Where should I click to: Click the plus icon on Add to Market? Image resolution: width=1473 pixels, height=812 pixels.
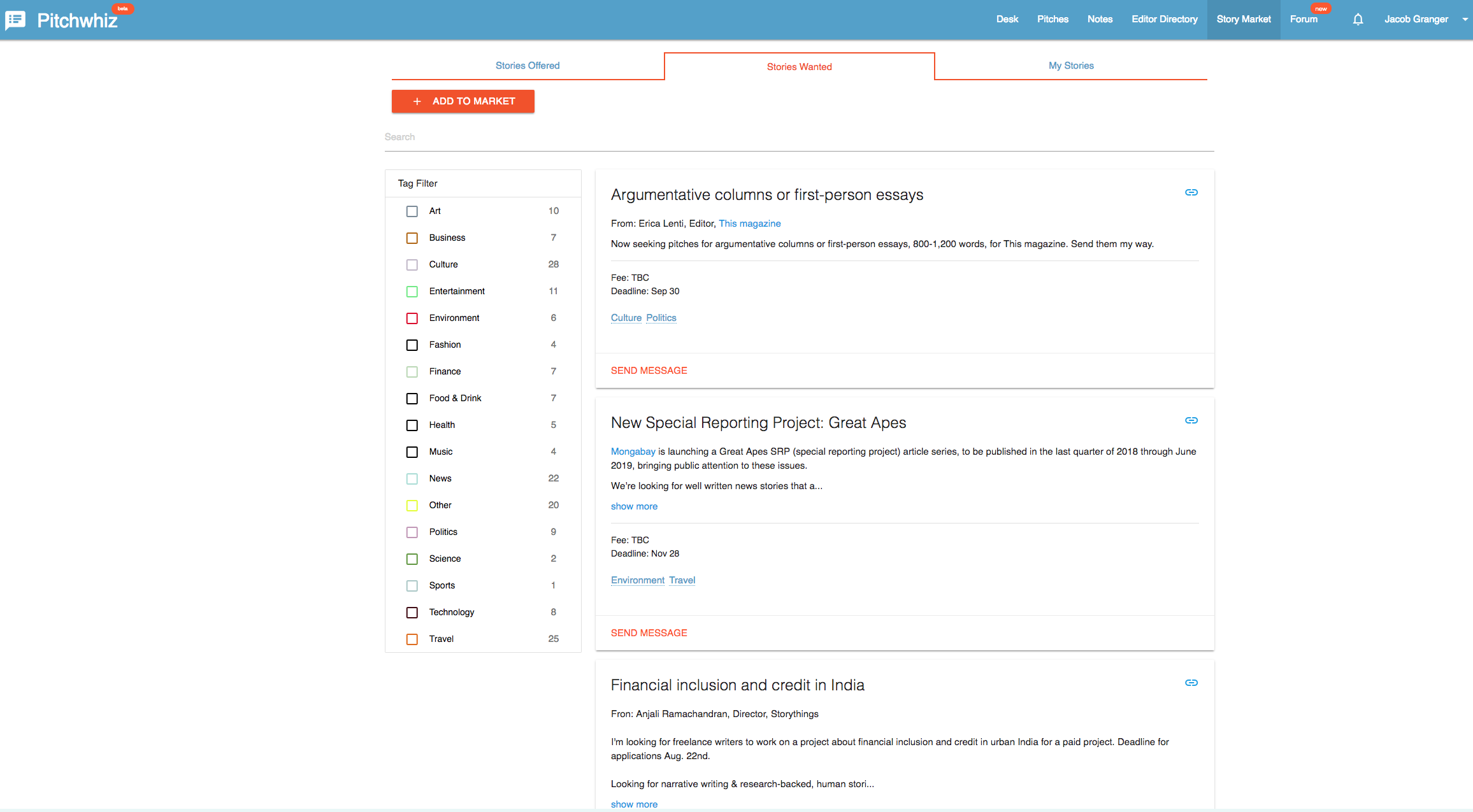pos(417,101)
